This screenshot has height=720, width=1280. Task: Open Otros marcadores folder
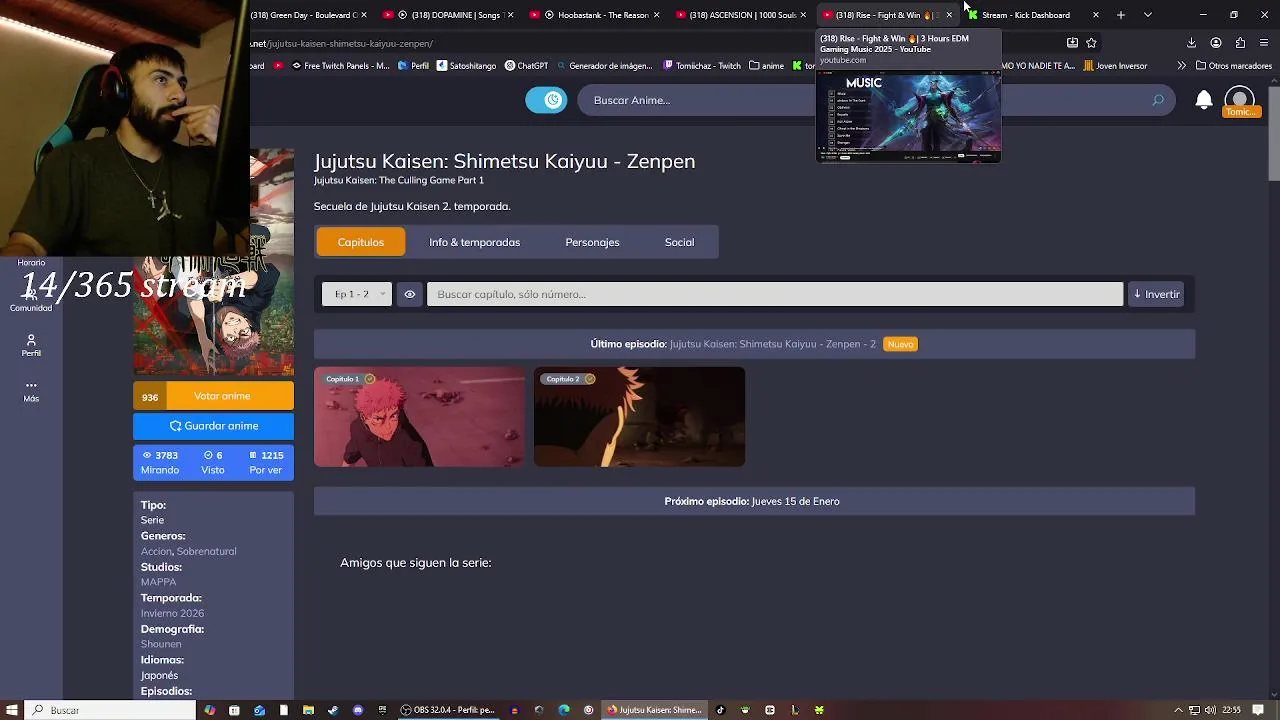click(1233, 66)
